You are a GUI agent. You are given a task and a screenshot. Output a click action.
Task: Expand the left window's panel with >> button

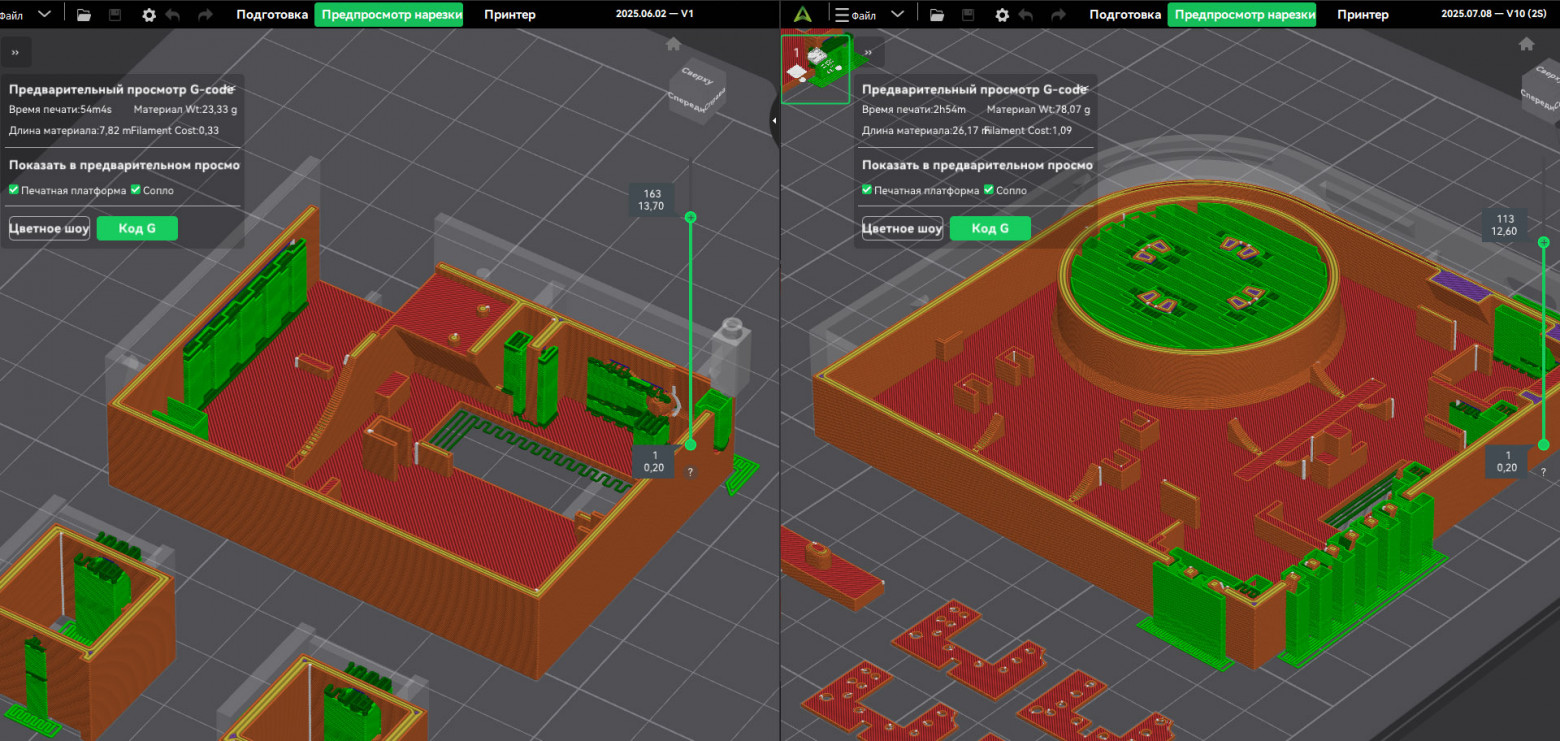(x=15, y=52)
